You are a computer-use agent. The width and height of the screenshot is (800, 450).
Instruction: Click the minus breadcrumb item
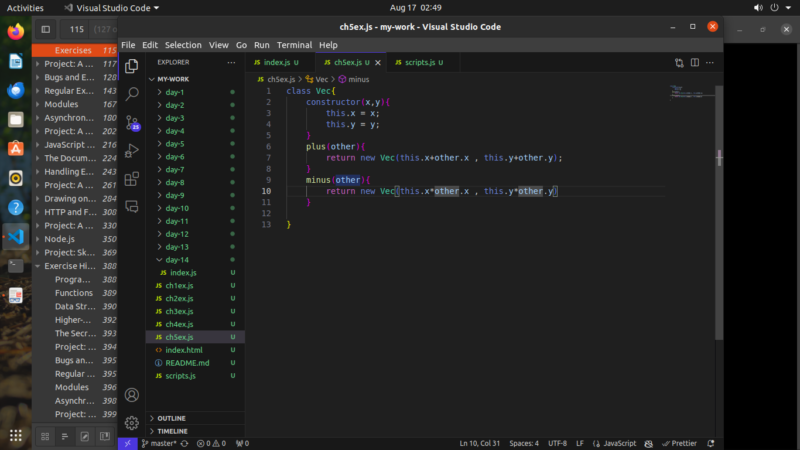coord(354,79)
